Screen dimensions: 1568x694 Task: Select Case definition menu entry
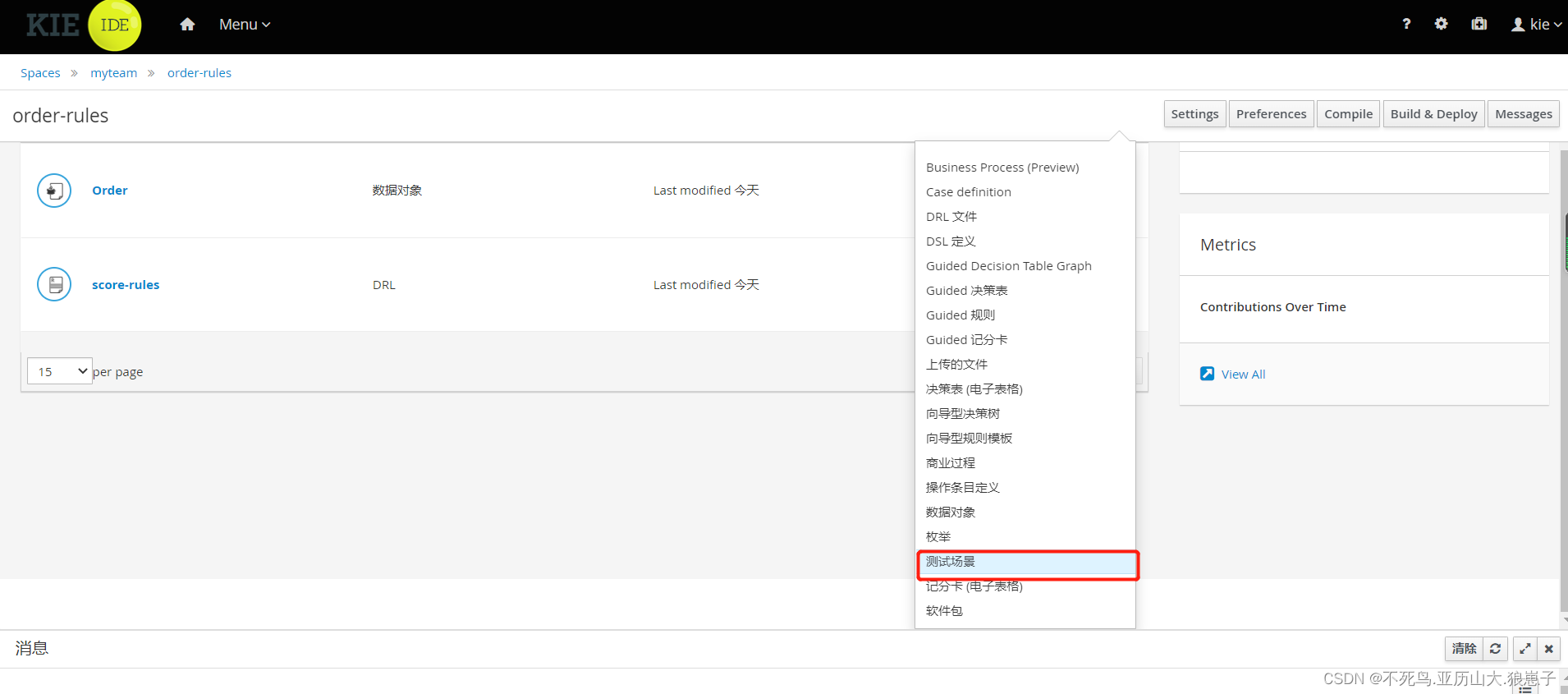(x=1025, y=192)
